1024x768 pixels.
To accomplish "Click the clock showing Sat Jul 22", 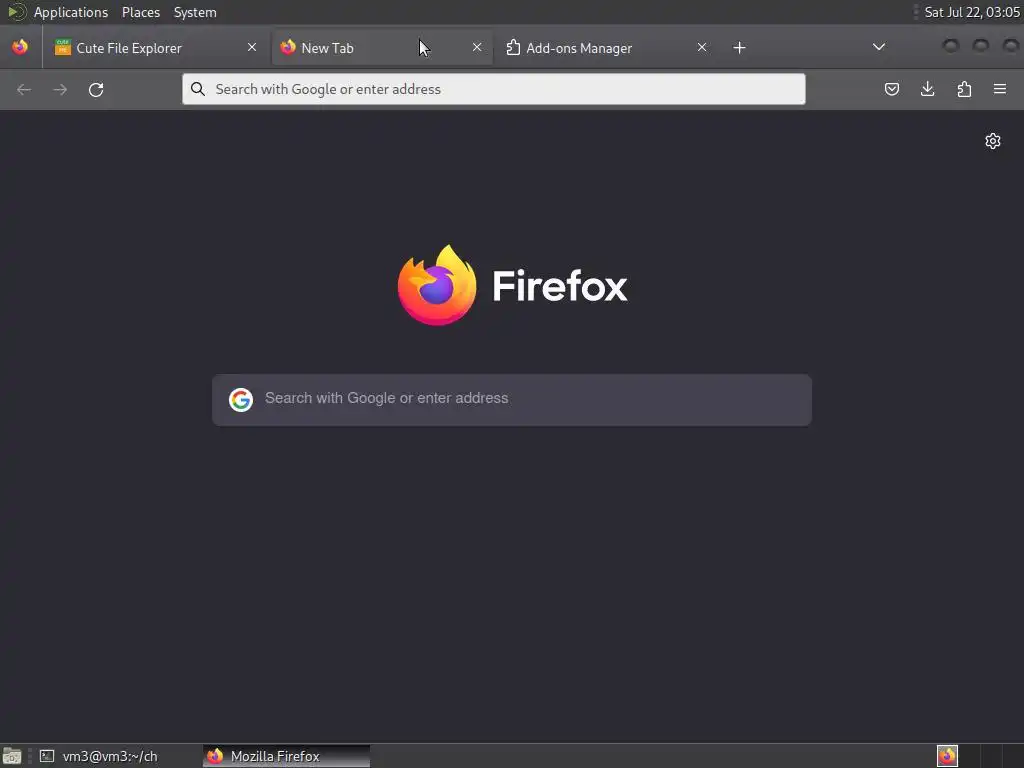I will pyautogui.click(x=972, y=12).
